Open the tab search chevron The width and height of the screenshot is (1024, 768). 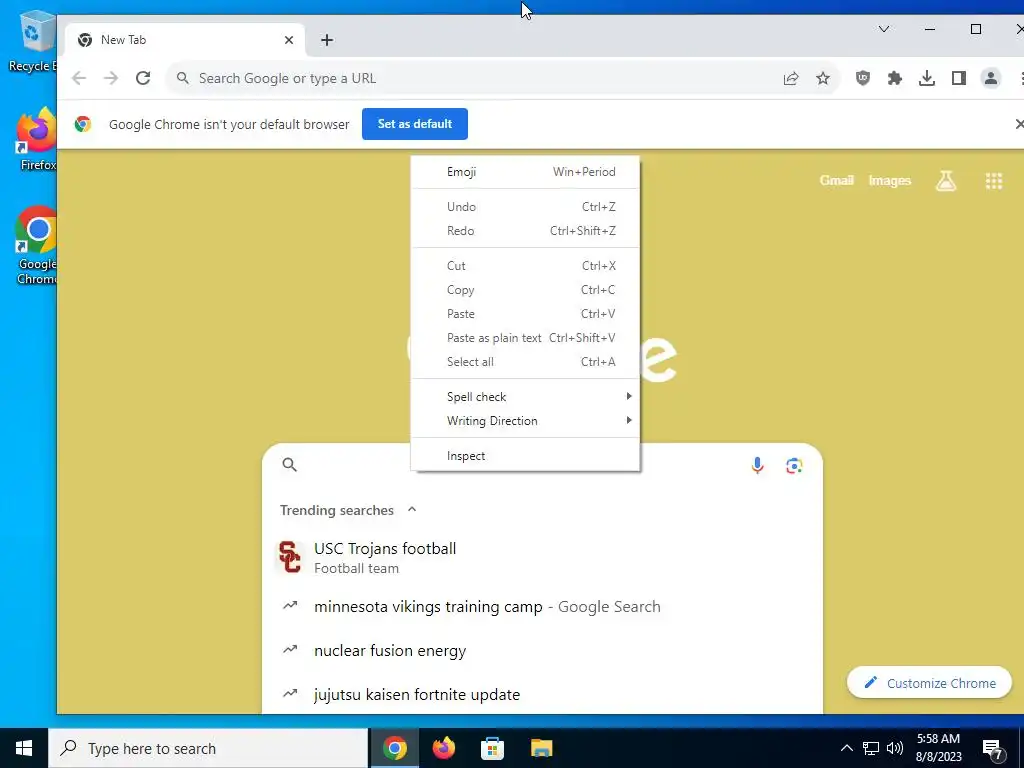click(x=884, y=29)
